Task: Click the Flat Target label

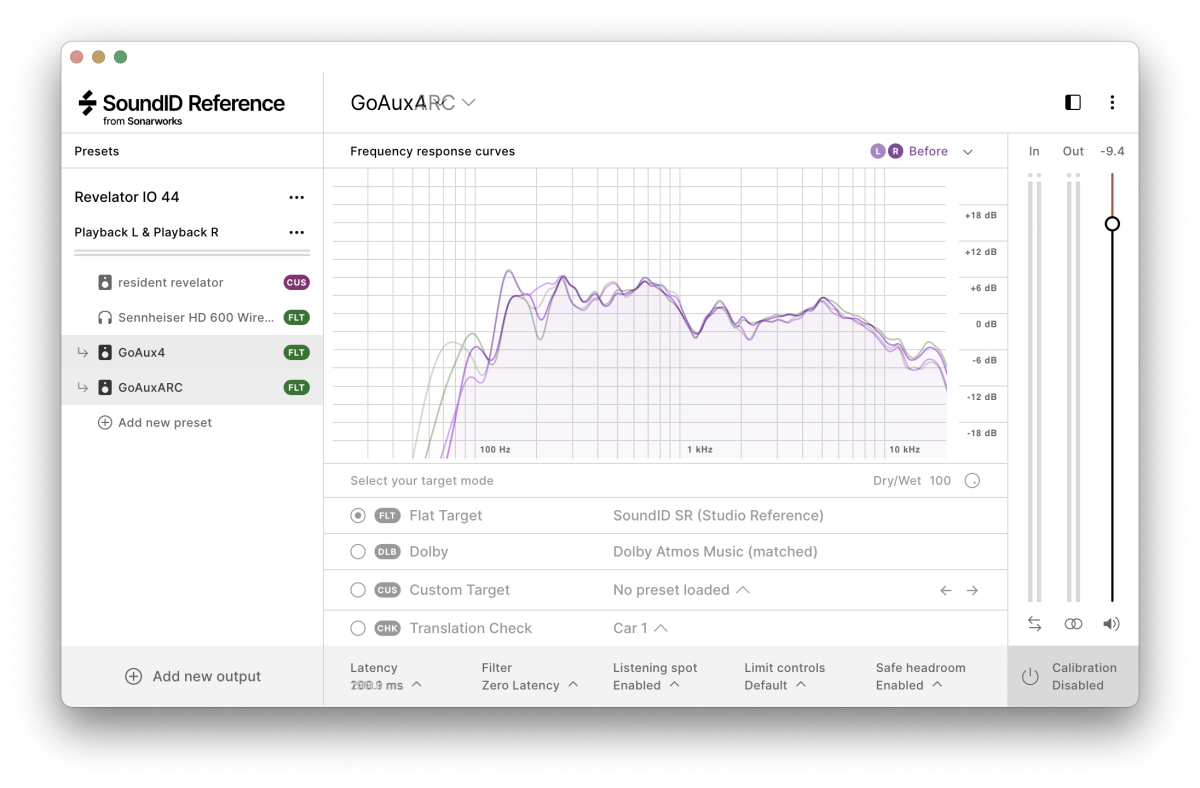Action: click(x=446, y=516)
